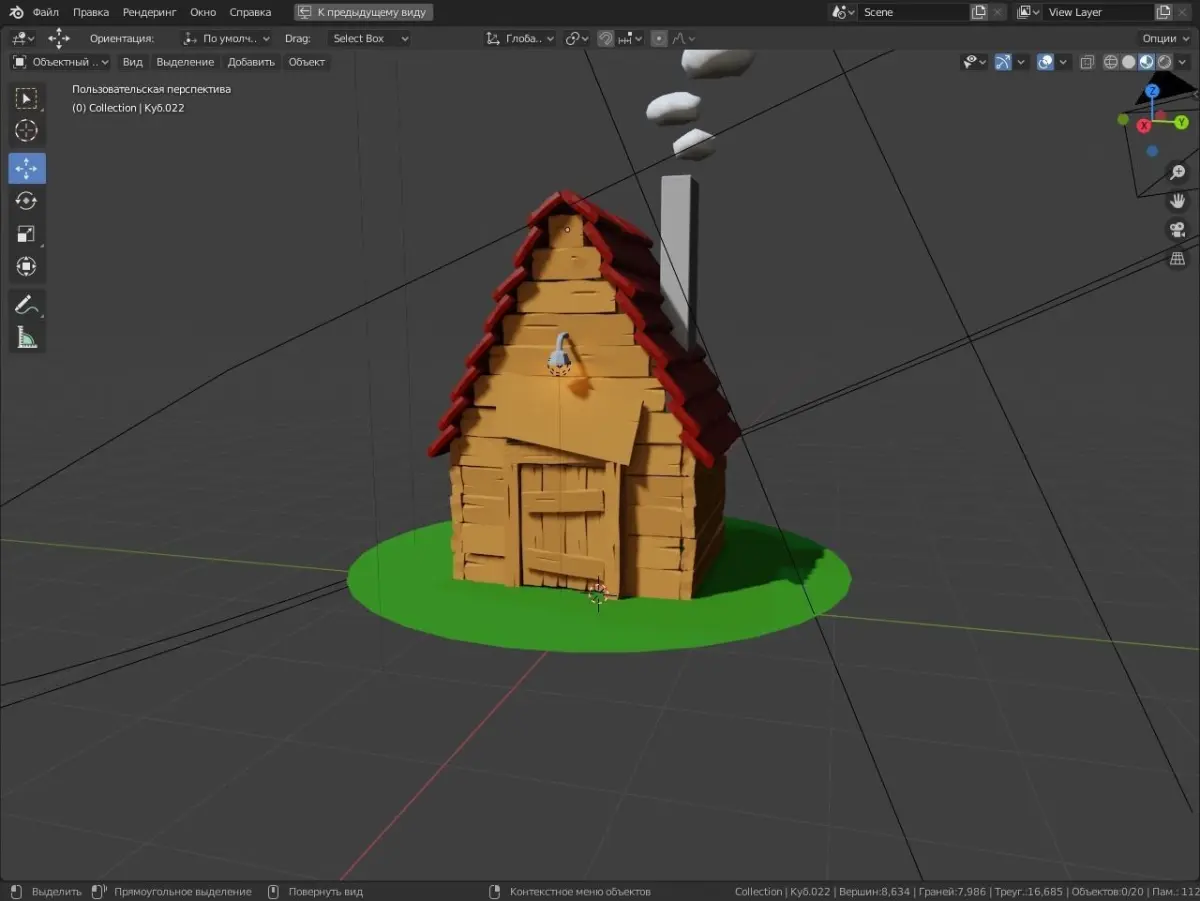
Task: Open the Добавить viewport menu
Action: click(x=251, y=62)
